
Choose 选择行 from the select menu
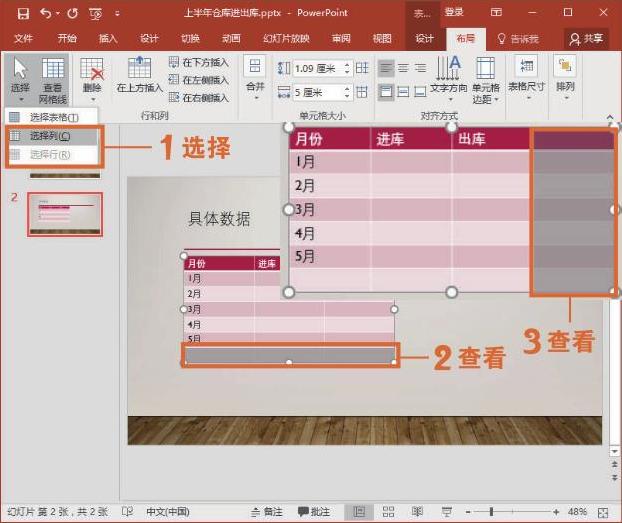coord(51,154)
